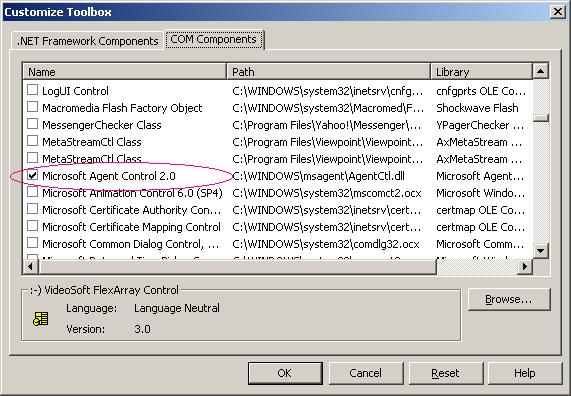Select the COM Components tab

[214, 39]
